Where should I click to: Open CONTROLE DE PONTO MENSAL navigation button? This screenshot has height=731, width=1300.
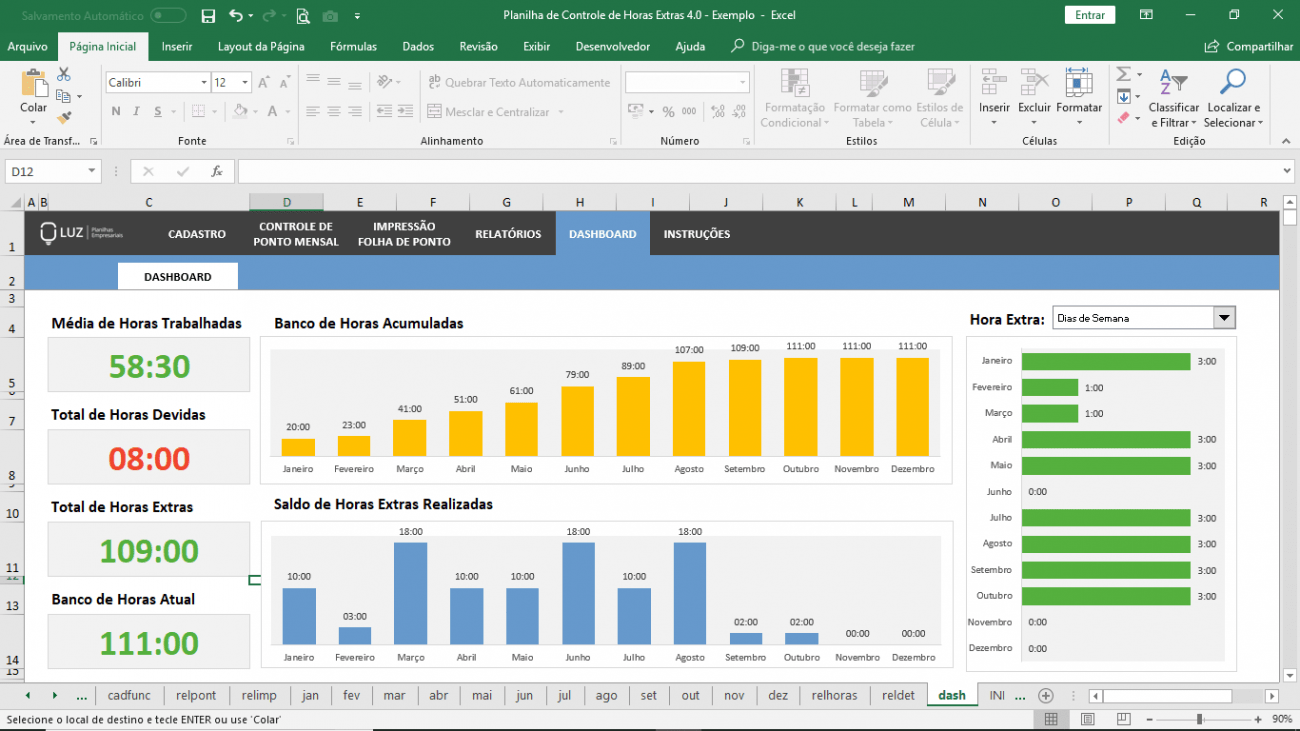[x=296, y=234]
